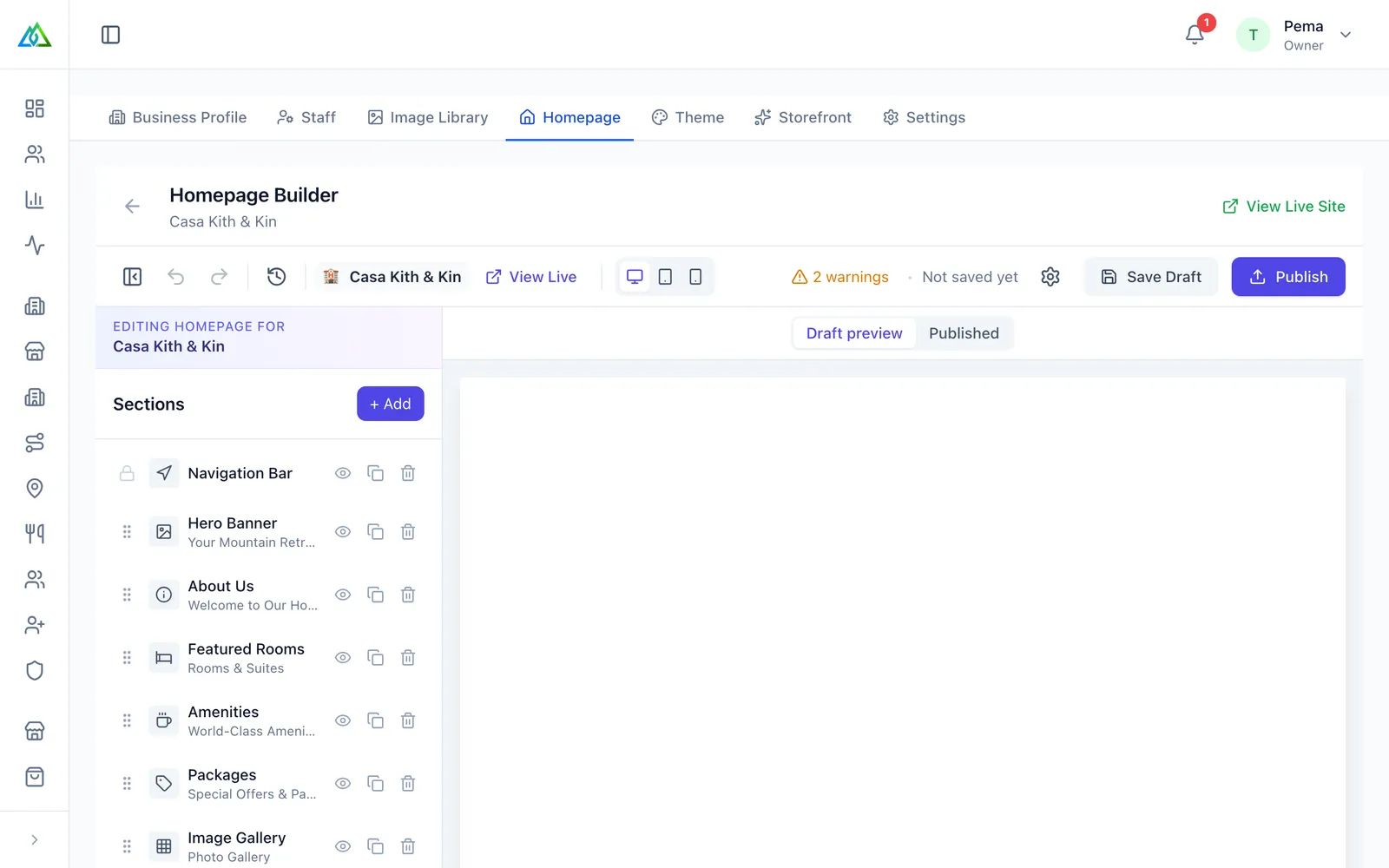Delete the About Us section
The width and height of the screenshot is (1389, 868).
408,595
